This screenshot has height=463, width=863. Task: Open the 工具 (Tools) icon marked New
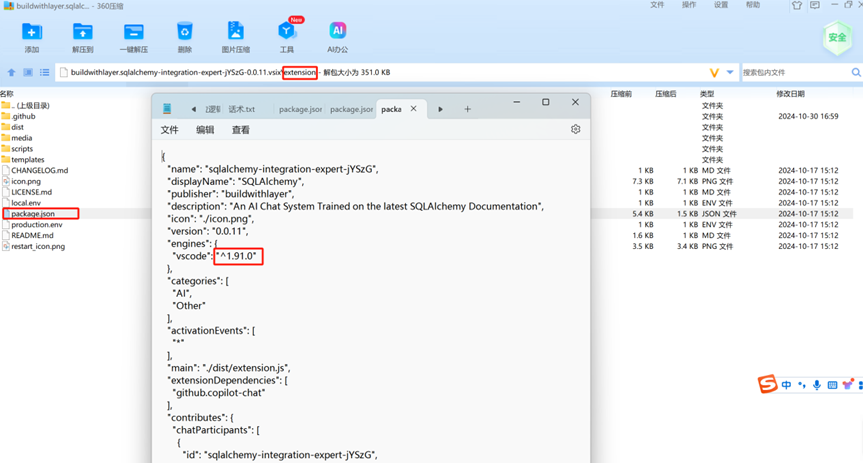point(287,35)
